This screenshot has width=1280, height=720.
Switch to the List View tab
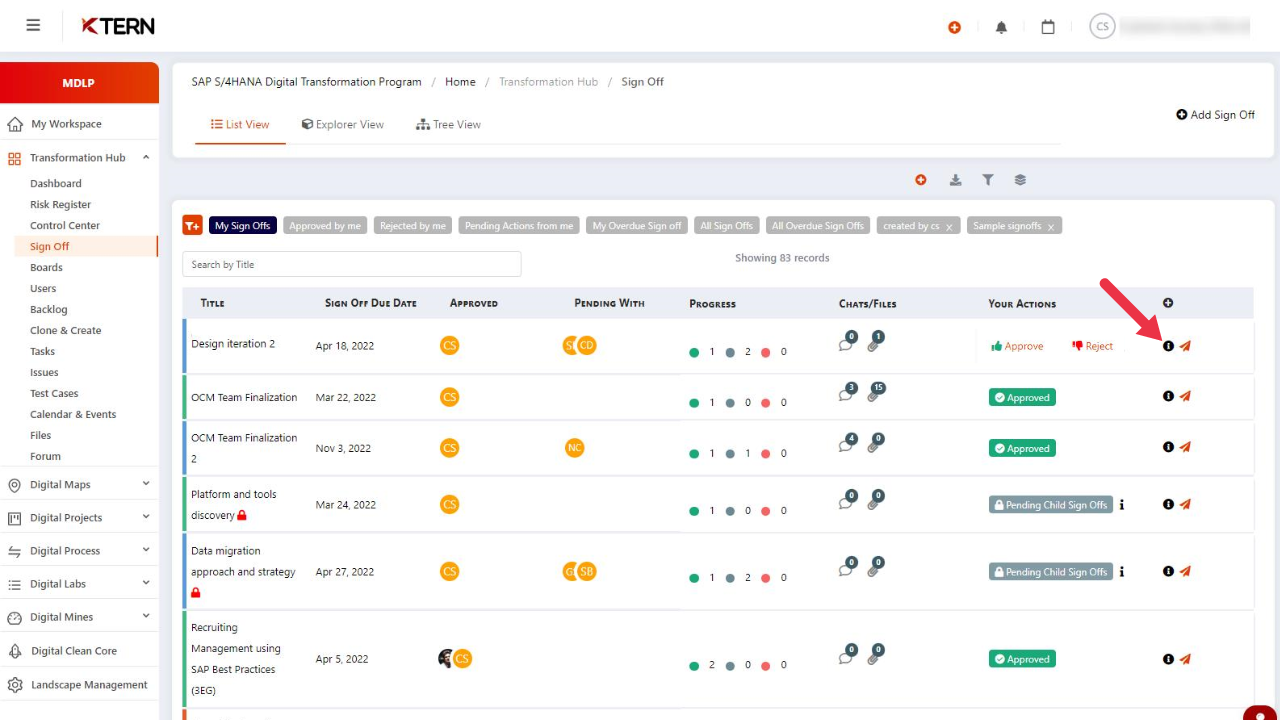(240, 124)
